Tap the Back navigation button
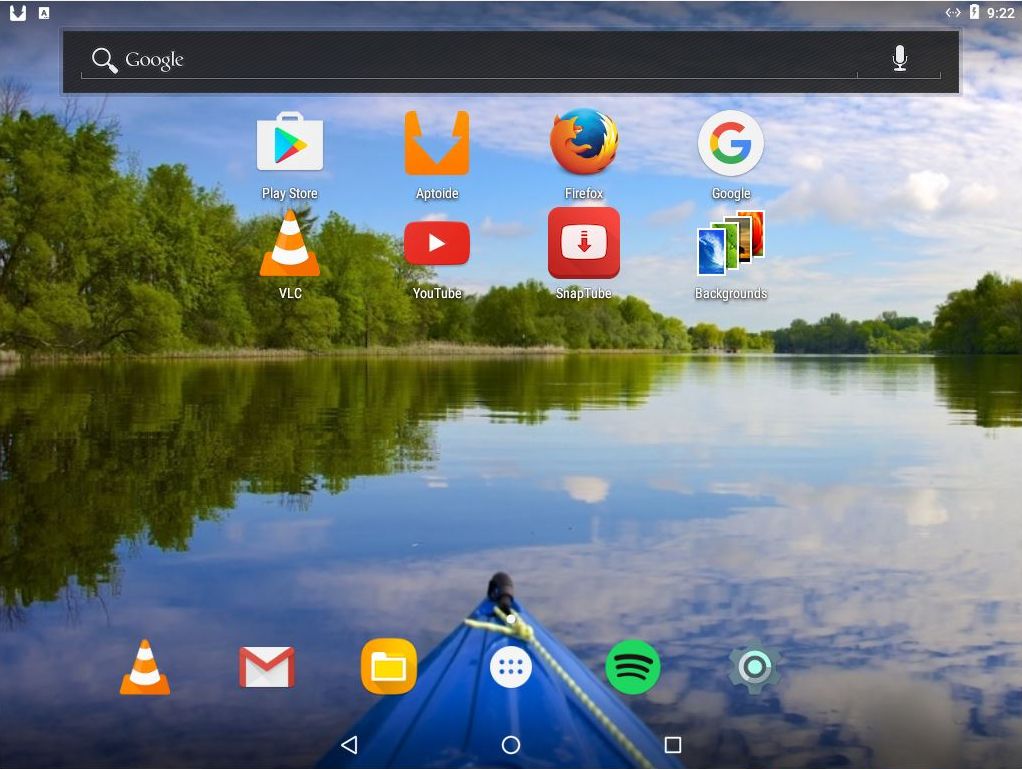 click(x=349, y=744)
